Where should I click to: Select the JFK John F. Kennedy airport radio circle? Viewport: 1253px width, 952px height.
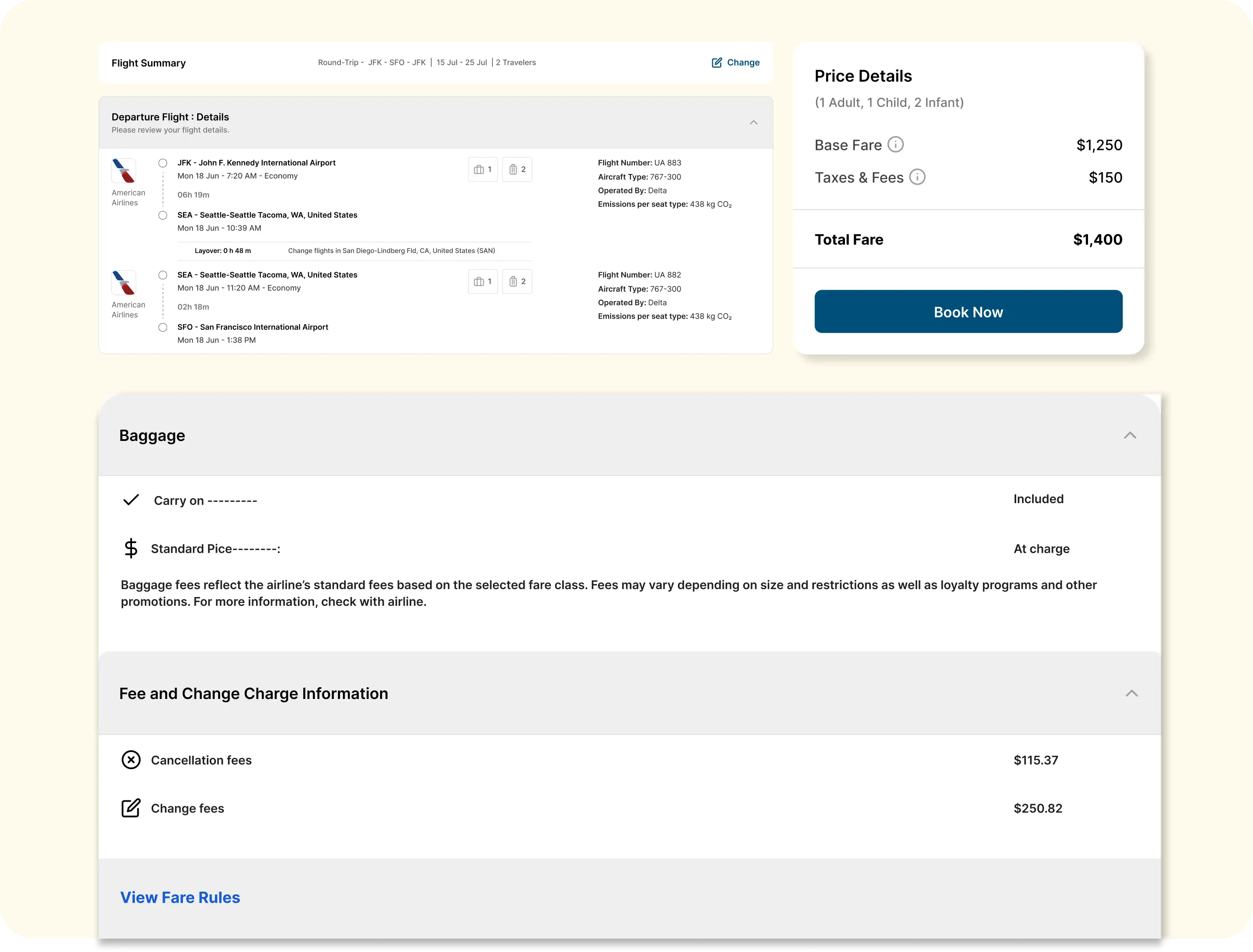coord(162,163)
